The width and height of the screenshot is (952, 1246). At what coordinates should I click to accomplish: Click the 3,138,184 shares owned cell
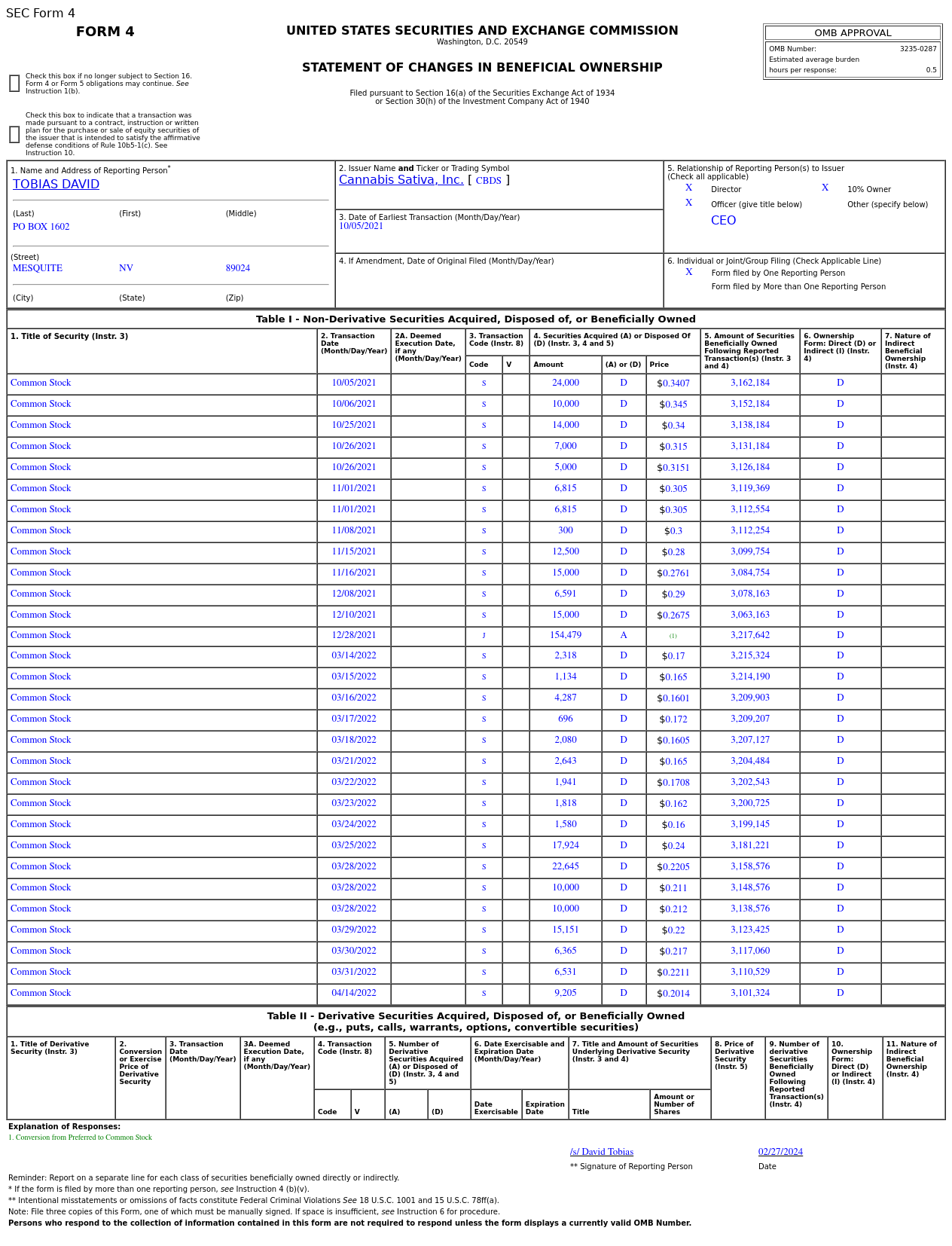click(750, 426)
